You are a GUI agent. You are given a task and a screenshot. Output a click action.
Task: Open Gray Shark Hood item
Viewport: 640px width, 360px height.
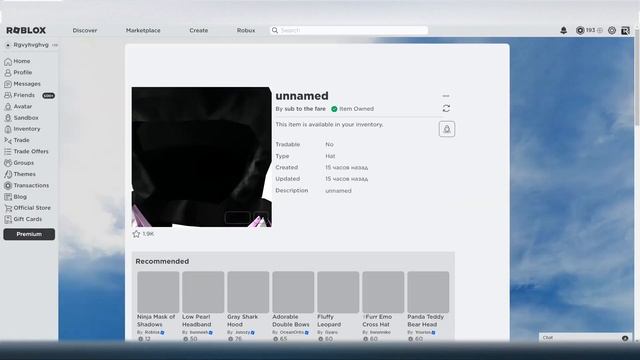click(x=248, y=306)
